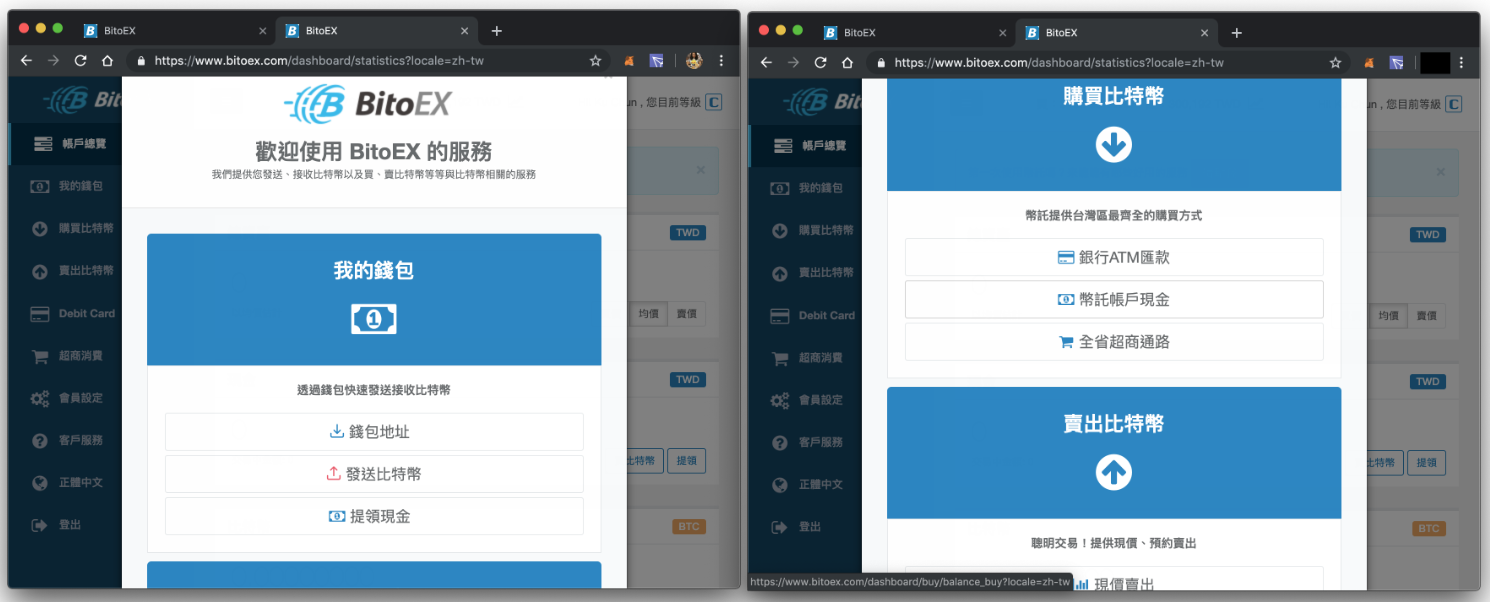Open 我的錢包 in right window sidebar
This screenshot has height=602, width=1490.
click(x=805, y=188)
